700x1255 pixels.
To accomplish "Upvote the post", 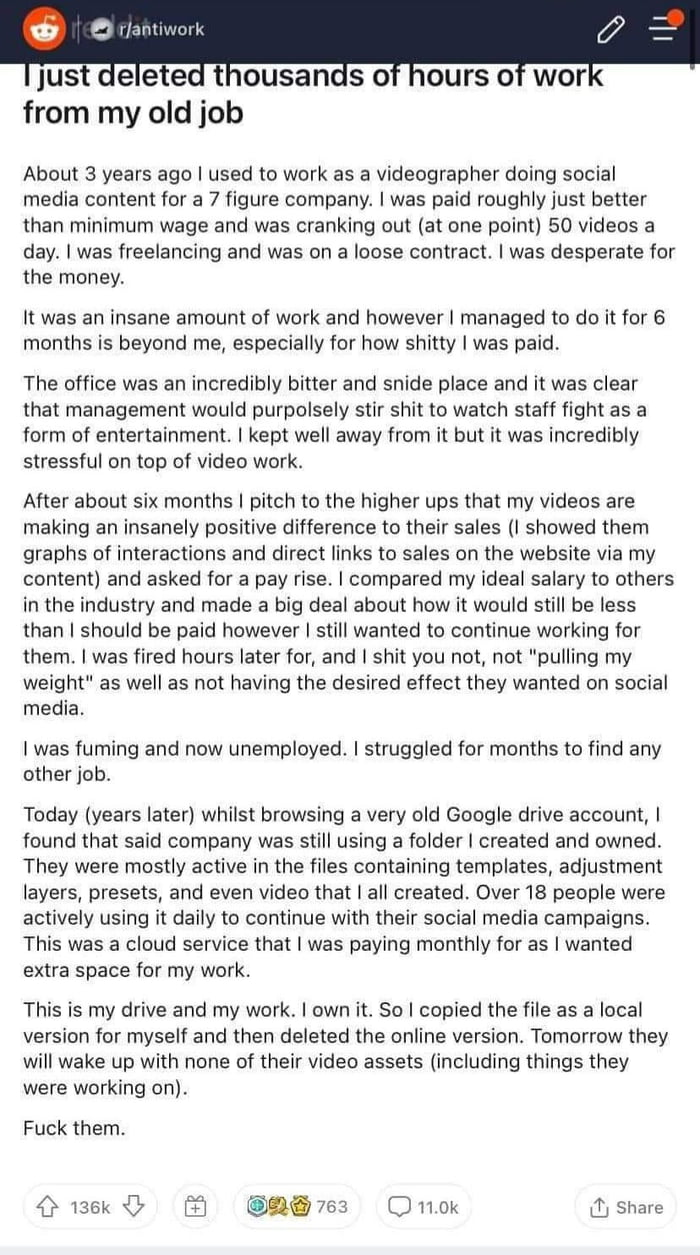I will pos(48,1207).
